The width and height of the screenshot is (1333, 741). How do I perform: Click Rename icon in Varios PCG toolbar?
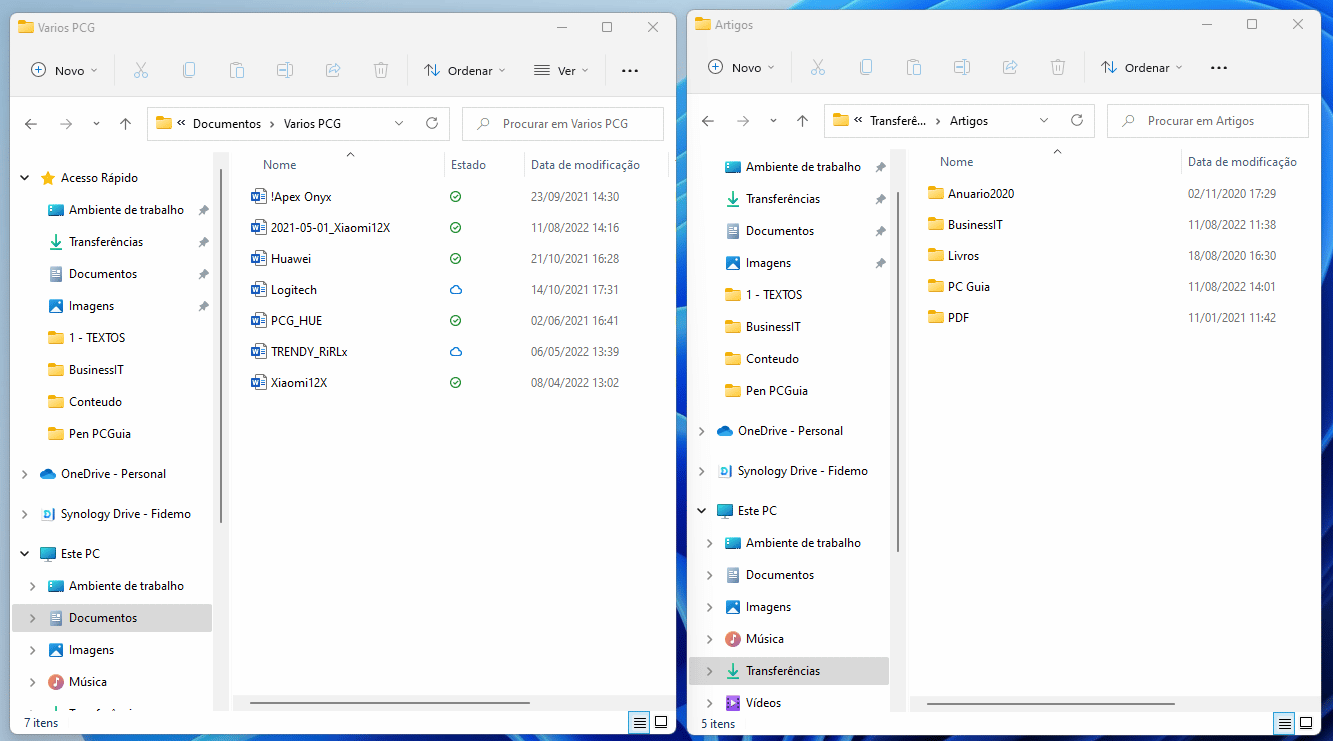(285, 70)
